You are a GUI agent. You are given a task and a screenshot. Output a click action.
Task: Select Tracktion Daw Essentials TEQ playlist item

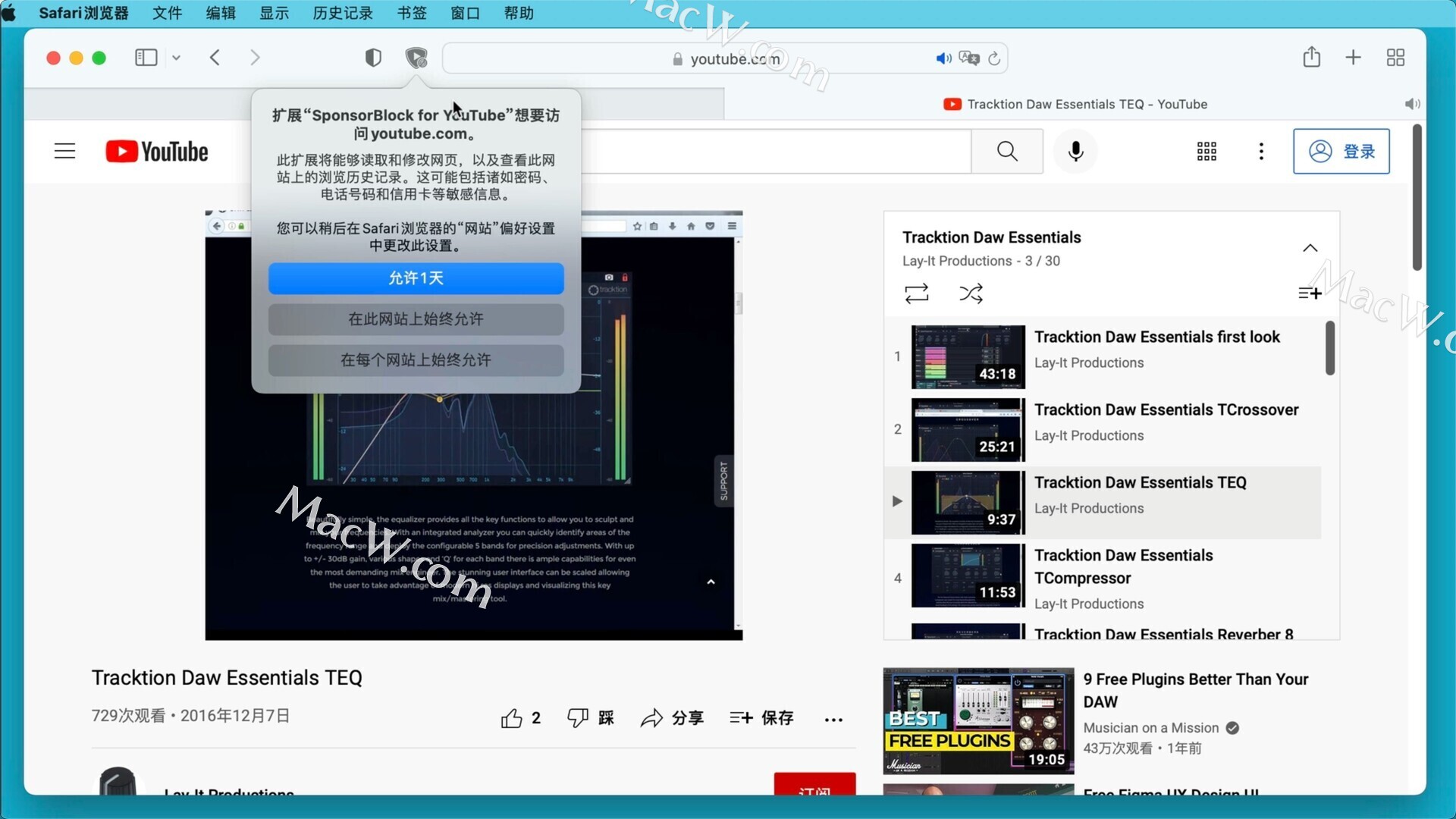1103,502
